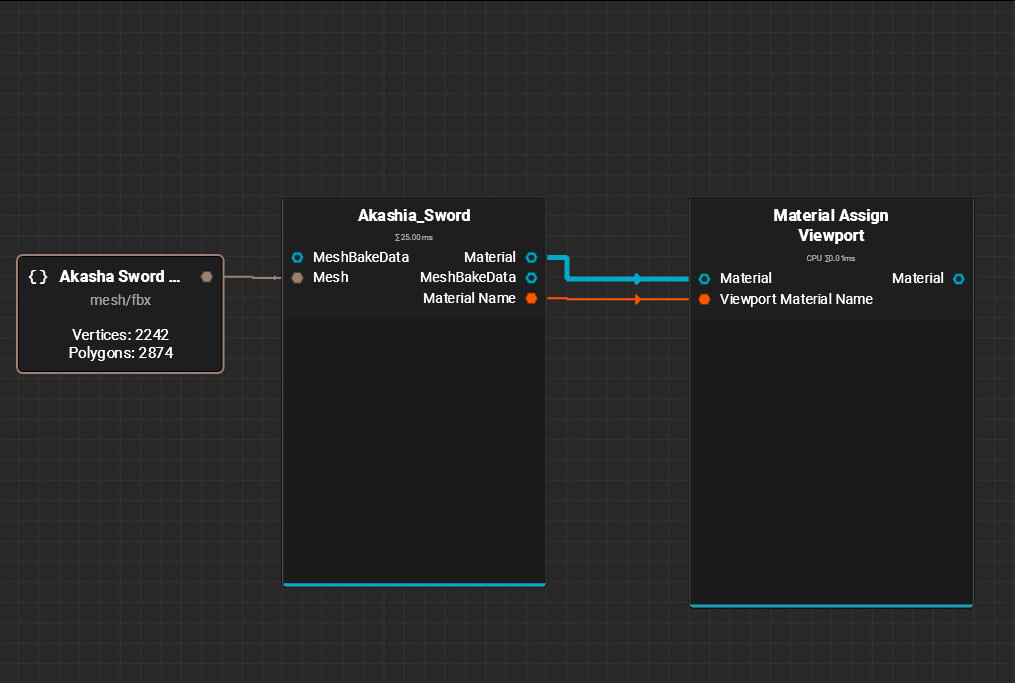Click the mesh/fbx subtitle on Akasha Sword node

(x=120, y=300)
